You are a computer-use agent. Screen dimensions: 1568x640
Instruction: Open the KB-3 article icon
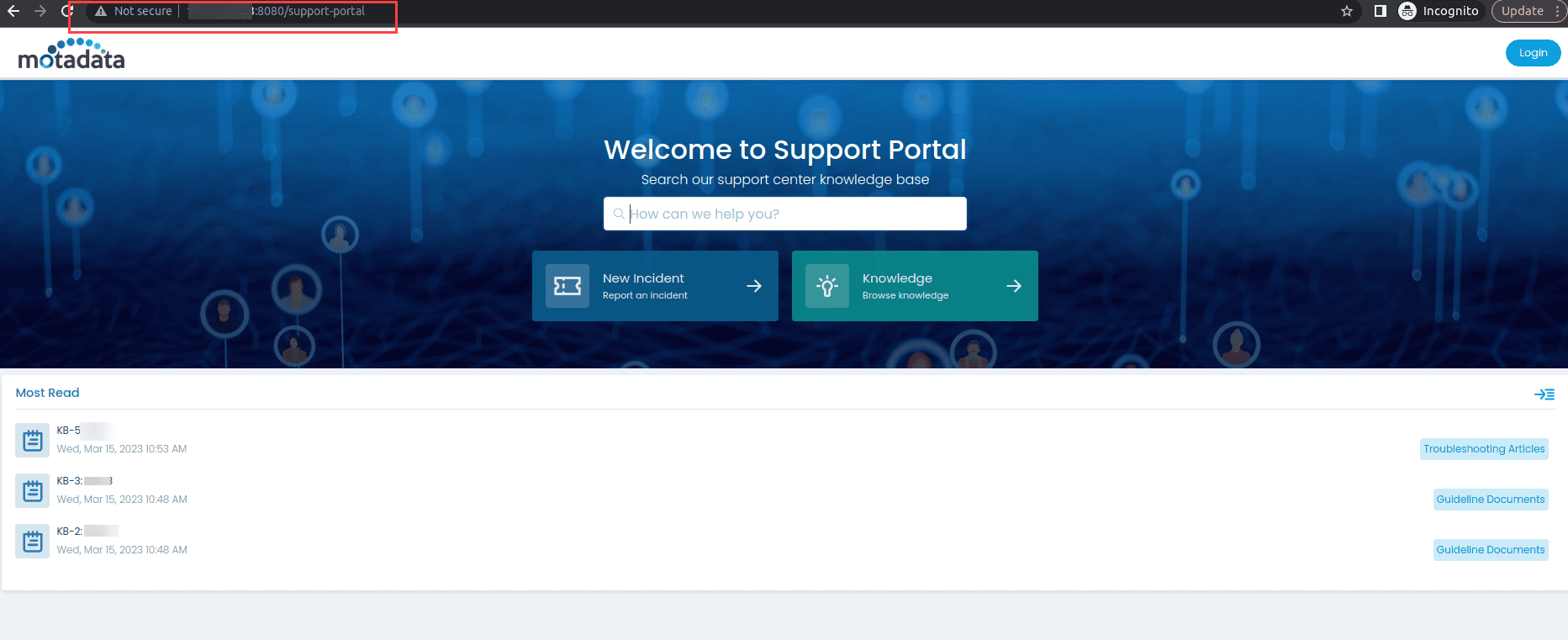[x=33, y=490]
